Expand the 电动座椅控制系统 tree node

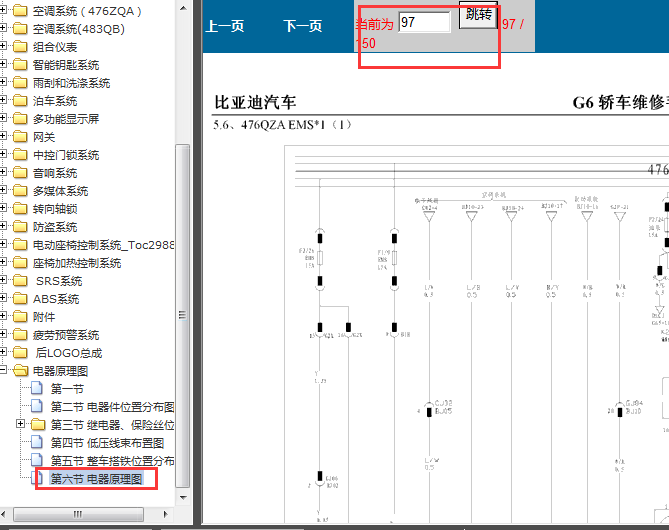[x=3, y=244]
